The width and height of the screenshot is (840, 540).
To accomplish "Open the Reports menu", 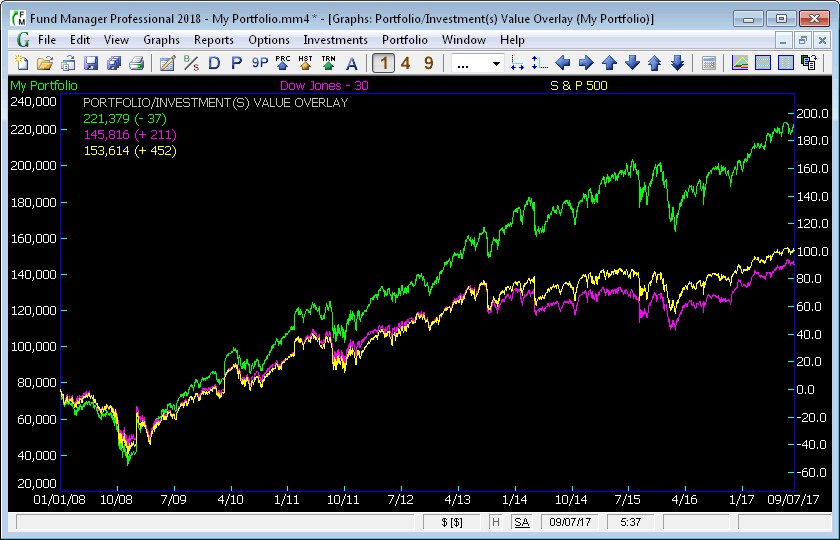I will coord(214,40).
